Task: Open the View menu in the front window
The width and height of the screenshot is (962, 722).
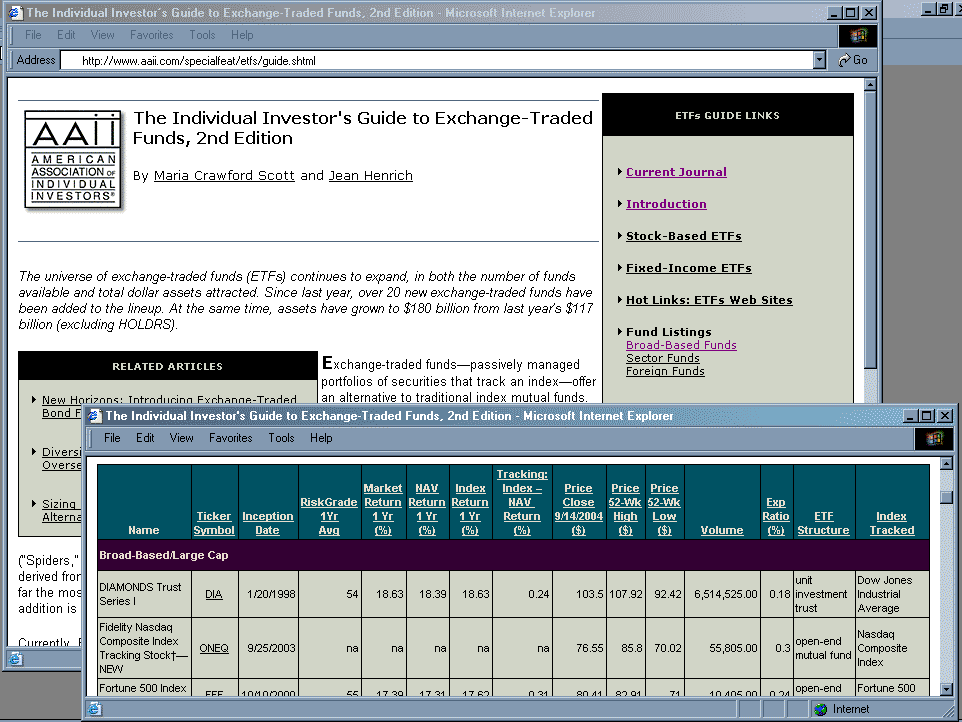Action: [181, 438]
